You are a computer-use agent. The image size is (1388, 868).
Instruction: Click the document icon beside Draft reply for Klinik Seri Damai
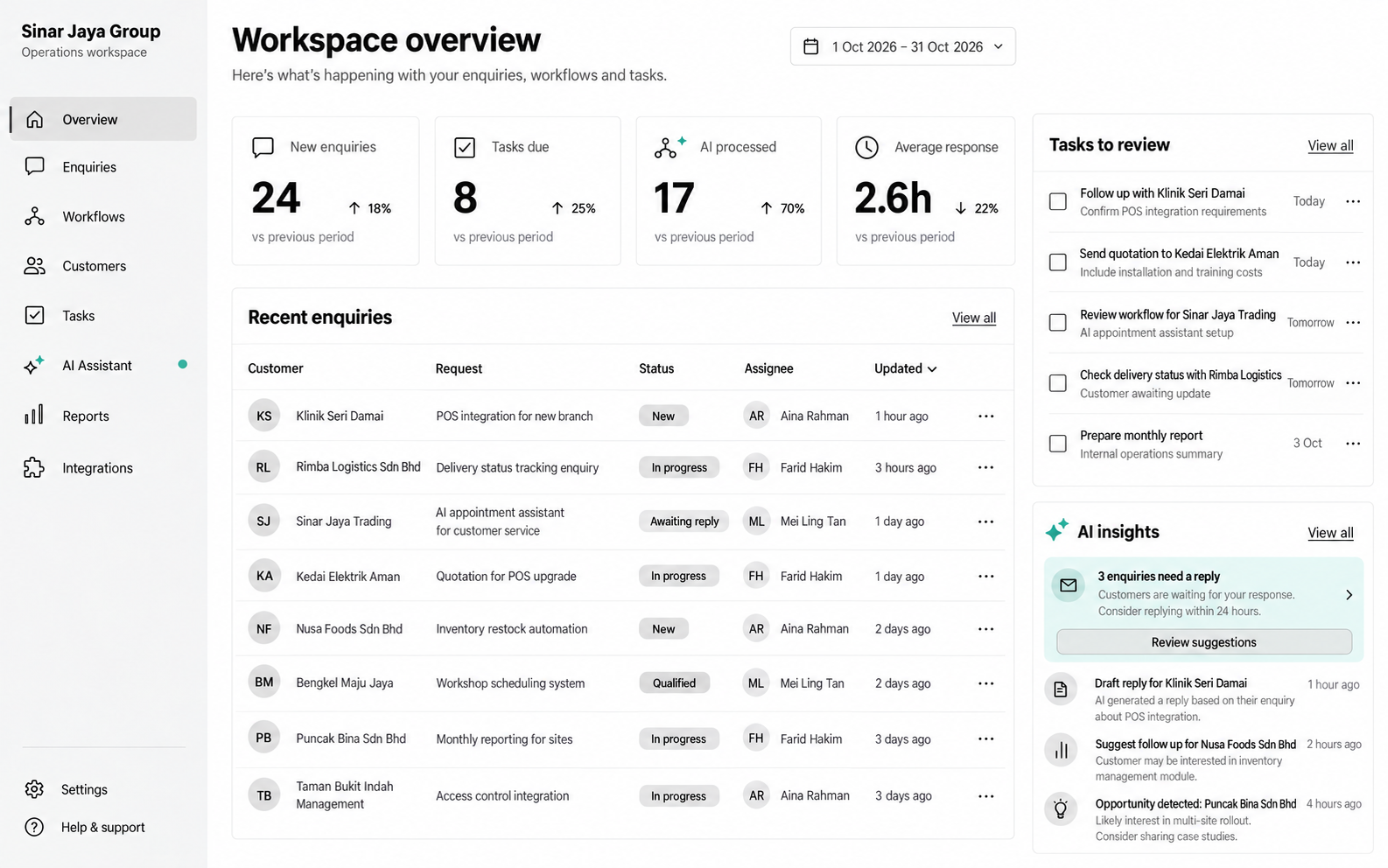[x=1061, y=689]
